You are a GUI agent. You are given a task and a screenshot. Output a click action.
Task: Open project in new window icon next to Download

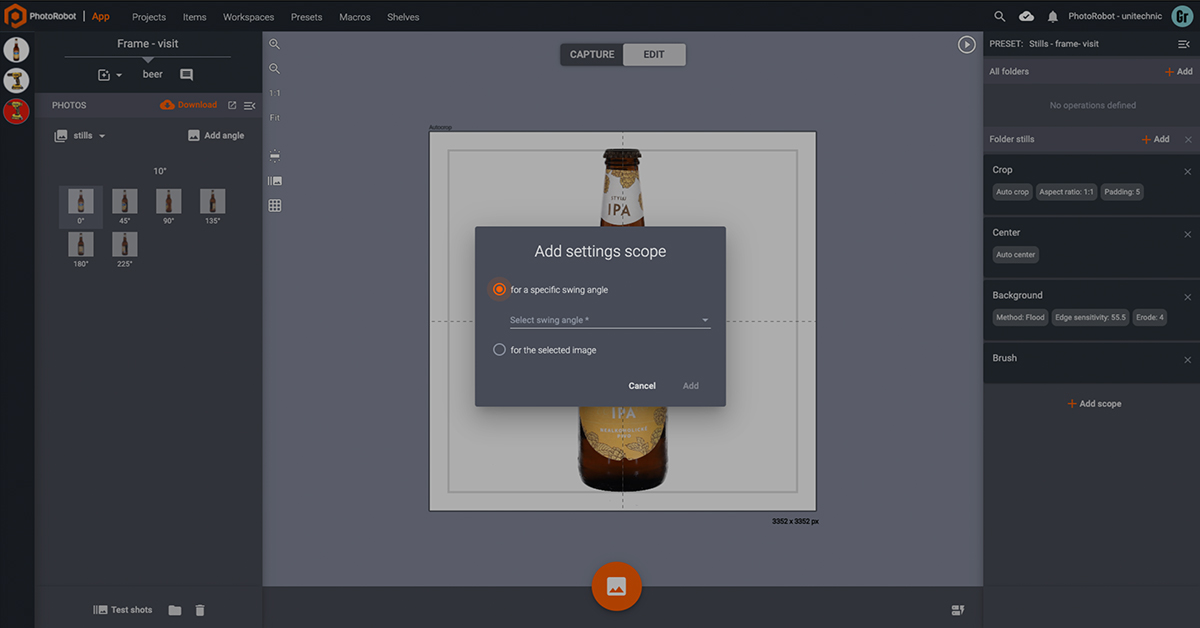tap(232, 104)
